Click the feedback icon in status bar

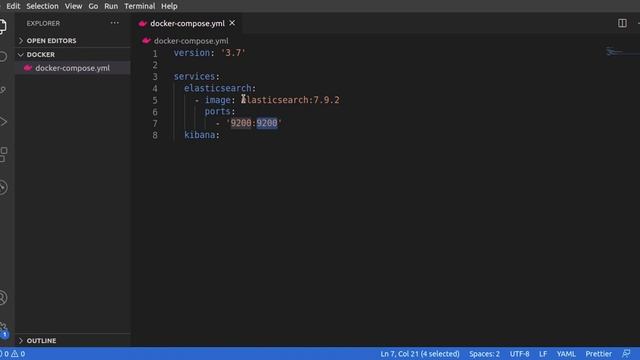626,353
